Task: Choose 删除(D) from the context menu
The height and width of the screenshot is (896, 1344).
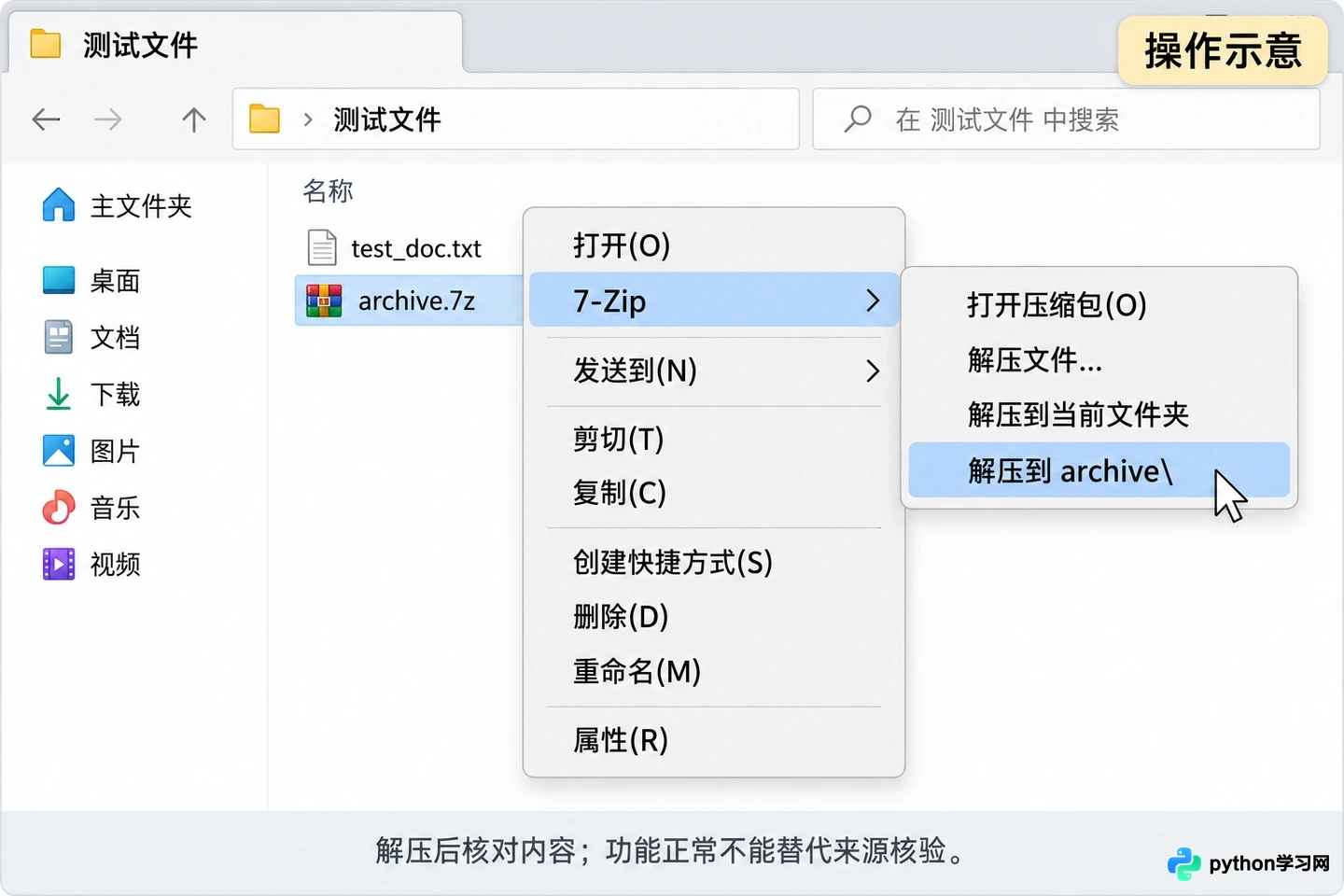Action: (x=714, y=616)
